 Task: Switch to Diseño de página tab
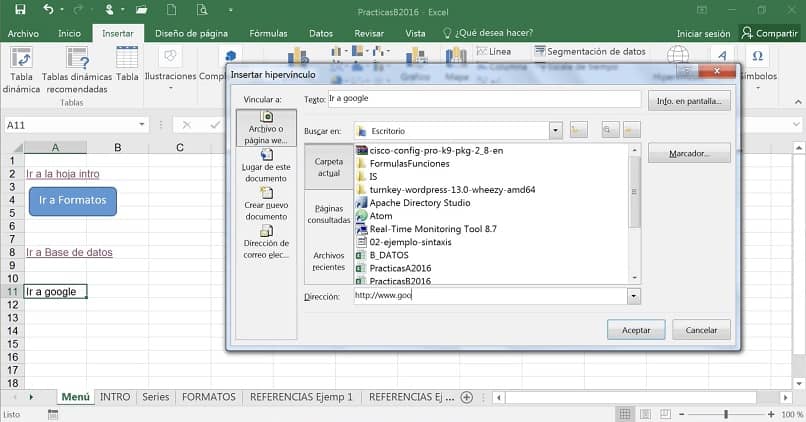tap(191, 33)
